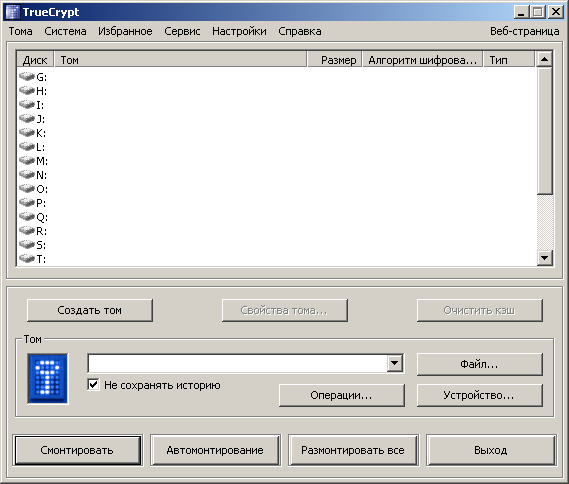Click the scrollbar up arrow in drive list
This screenshot has height=484, width=569.
click(x=544, y=59)
